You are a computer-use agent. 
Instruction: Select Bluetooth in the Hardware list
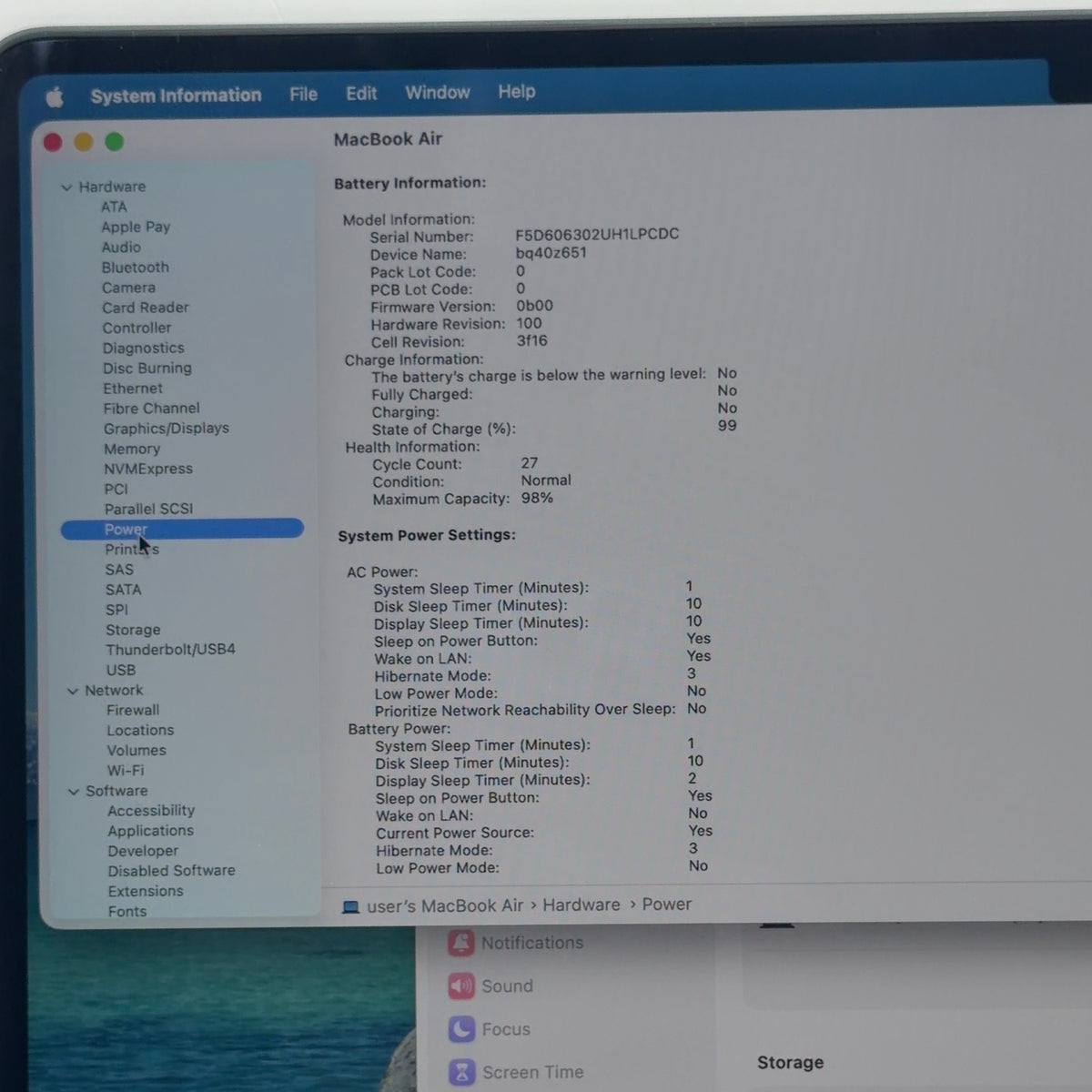pos(136,268)
